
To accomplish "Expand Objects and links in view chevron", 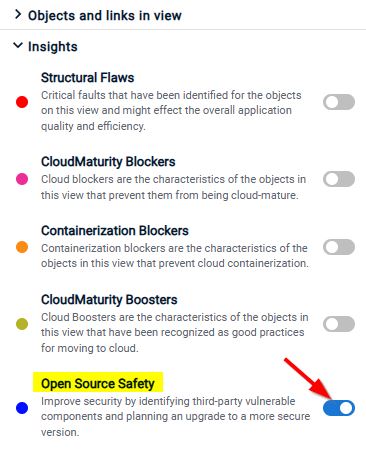I will click(x=18, y=15).
